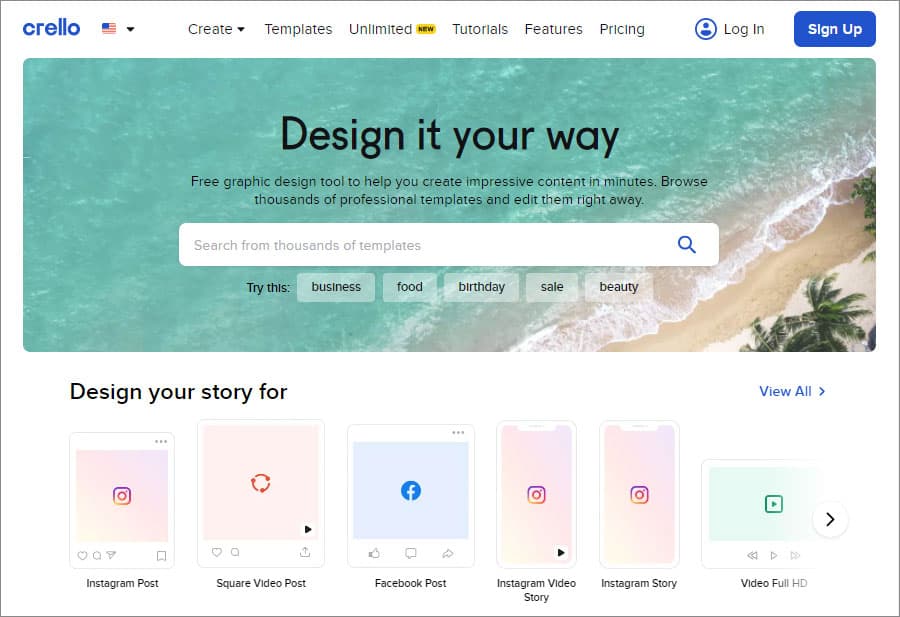This screenshot has height=617, width=900.
Task: Click the share upload icon on Square Video Post
Action: pyautogui.click(x=305, y=552)
